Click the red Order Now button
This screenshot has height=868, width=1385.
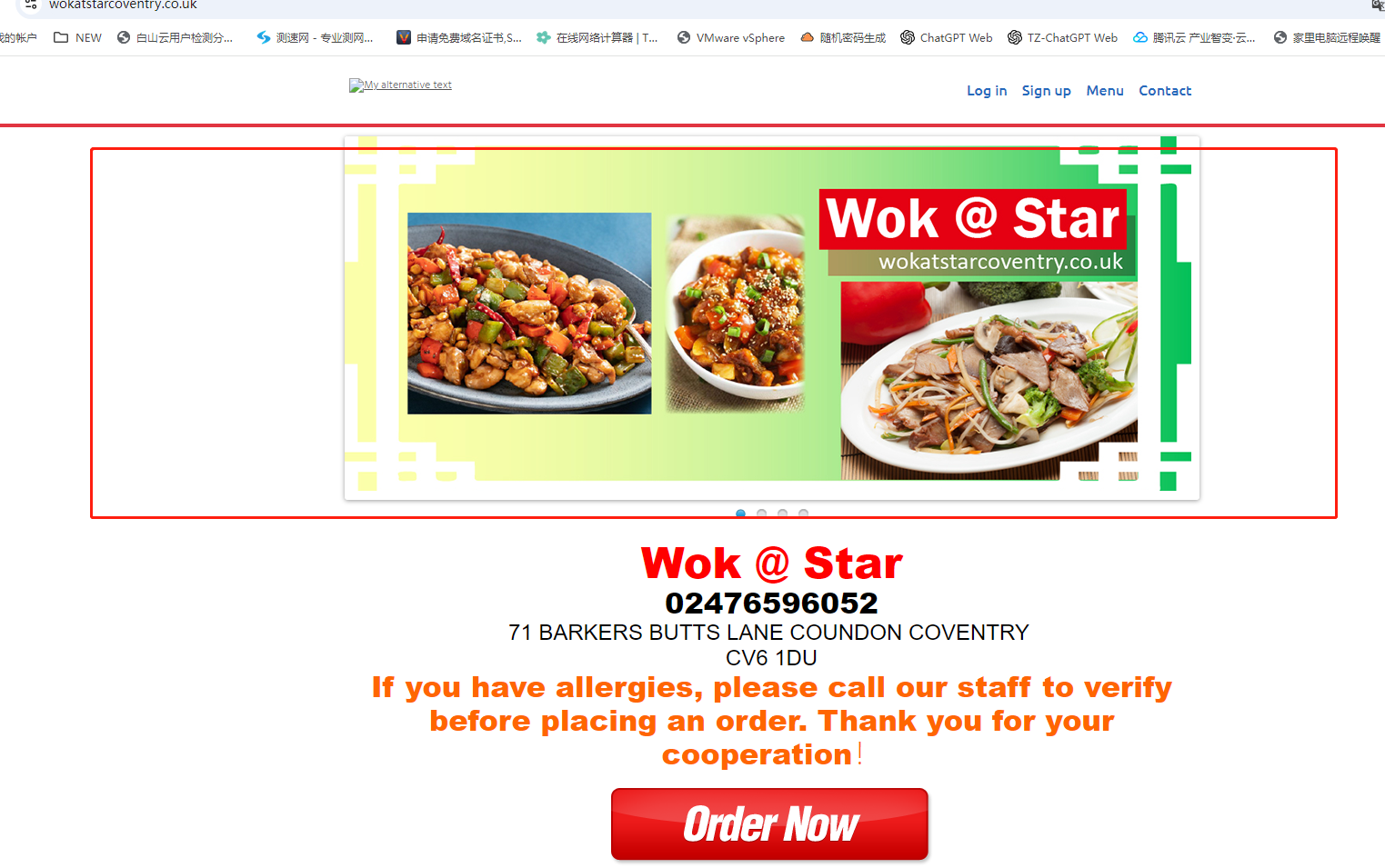[769, 824]
